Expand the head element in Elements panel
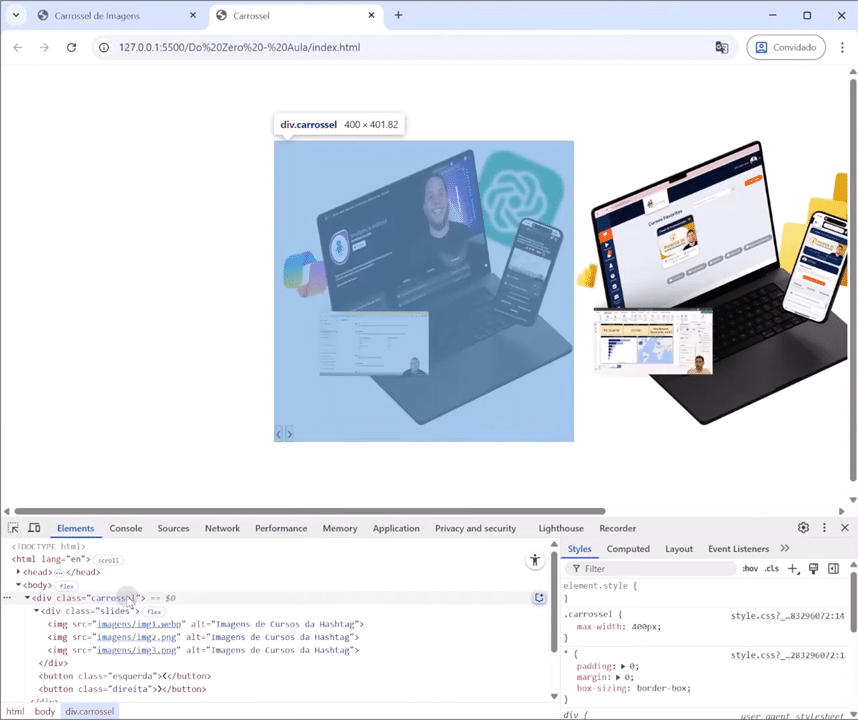The width and height of the screenshot is (858, 720). [18, 572]
